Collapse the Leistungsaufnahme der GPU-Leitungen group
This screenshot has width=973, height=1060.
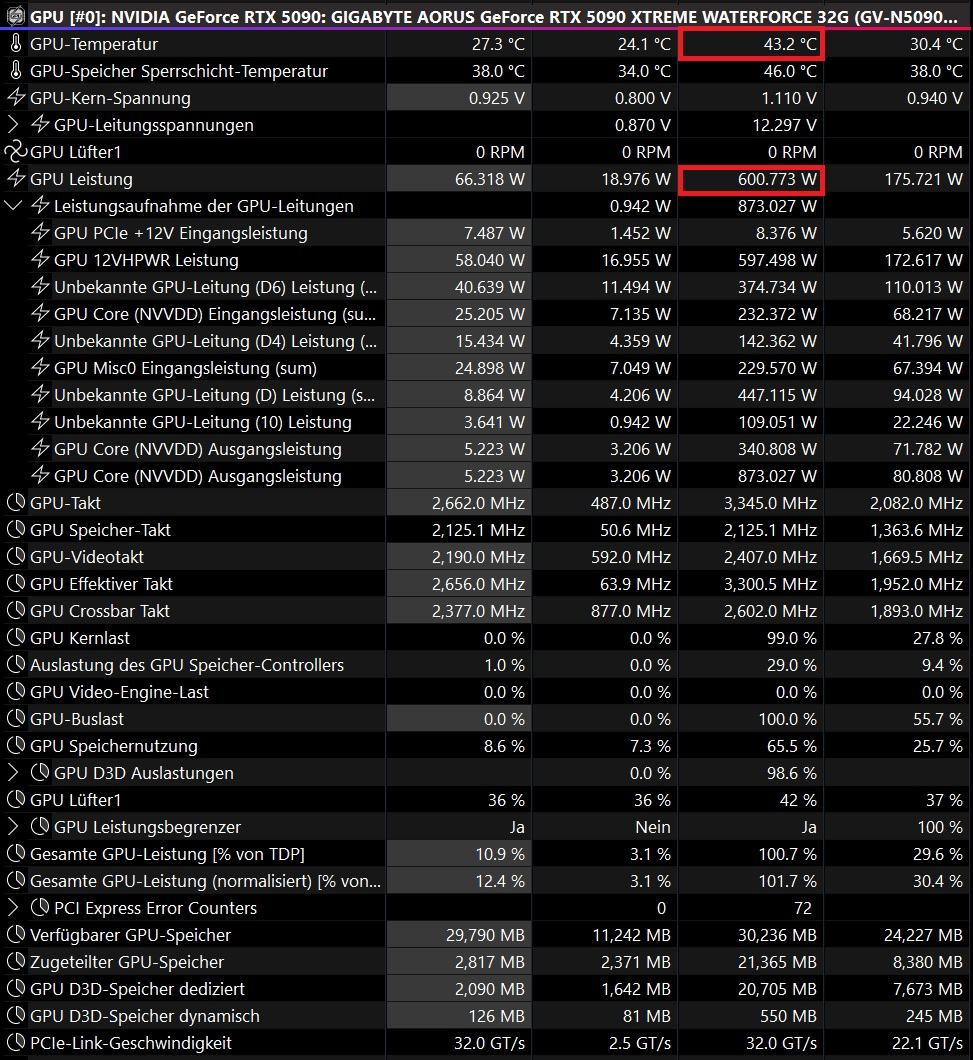tap(13, 206)
